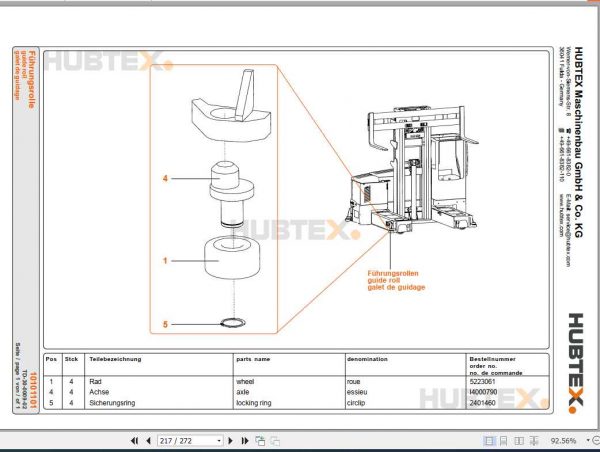600x452 pixels.
Task: Go to the first page
Action: point(134,441)
